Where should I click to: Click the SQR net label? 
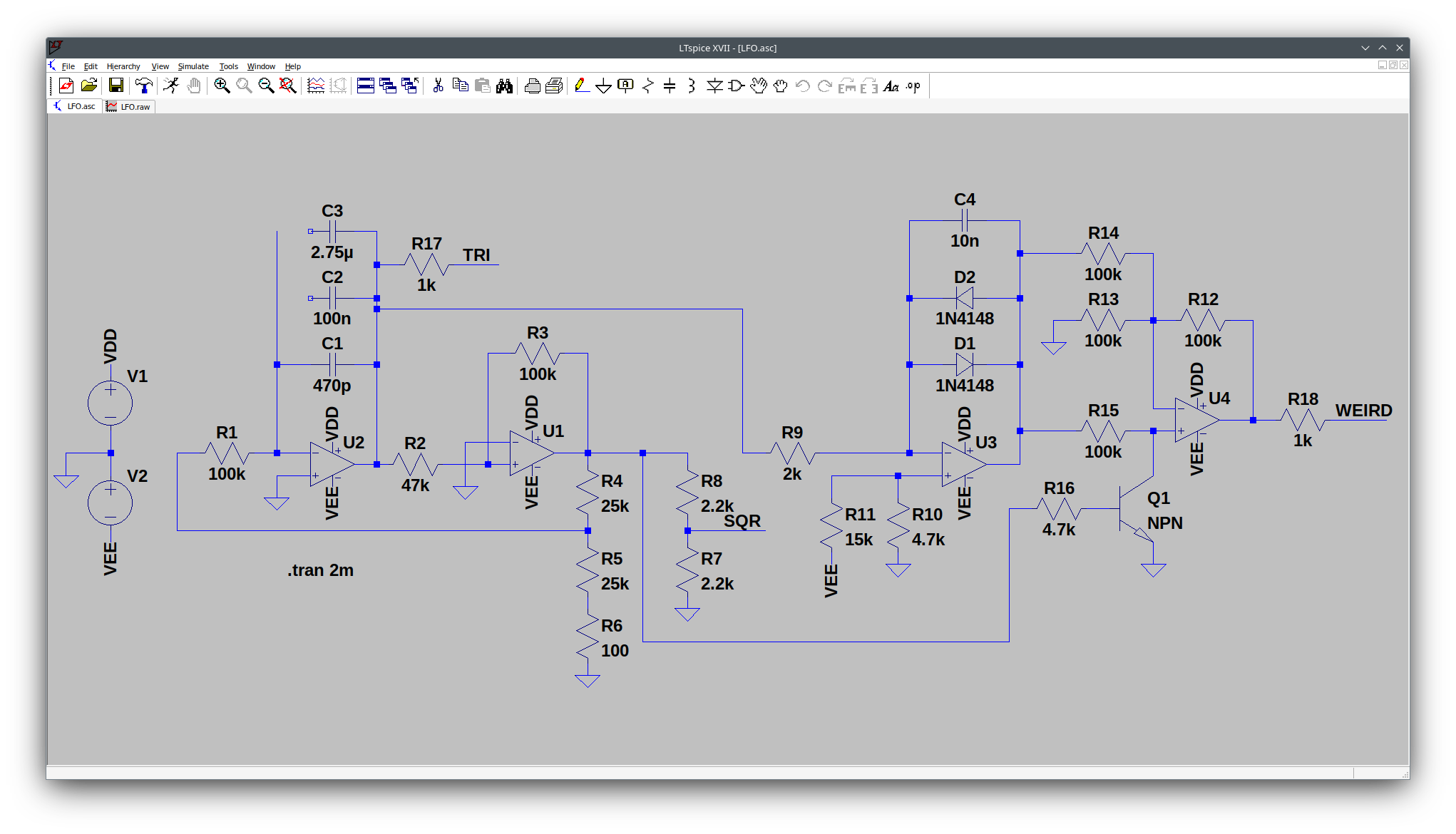pos(742,521)
